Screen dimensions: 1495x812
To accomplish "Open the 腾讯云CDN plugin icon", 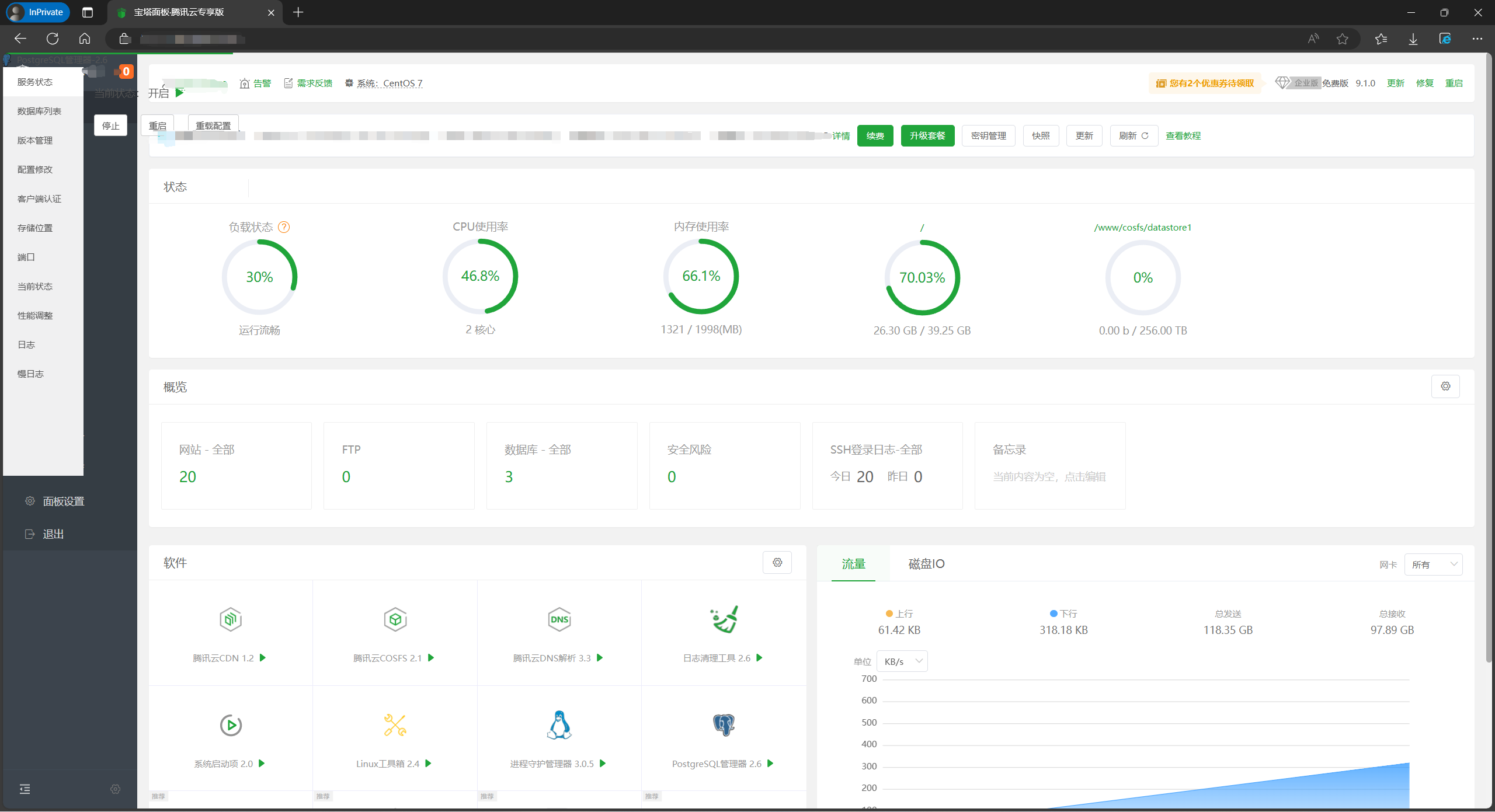I will [231, 619].
